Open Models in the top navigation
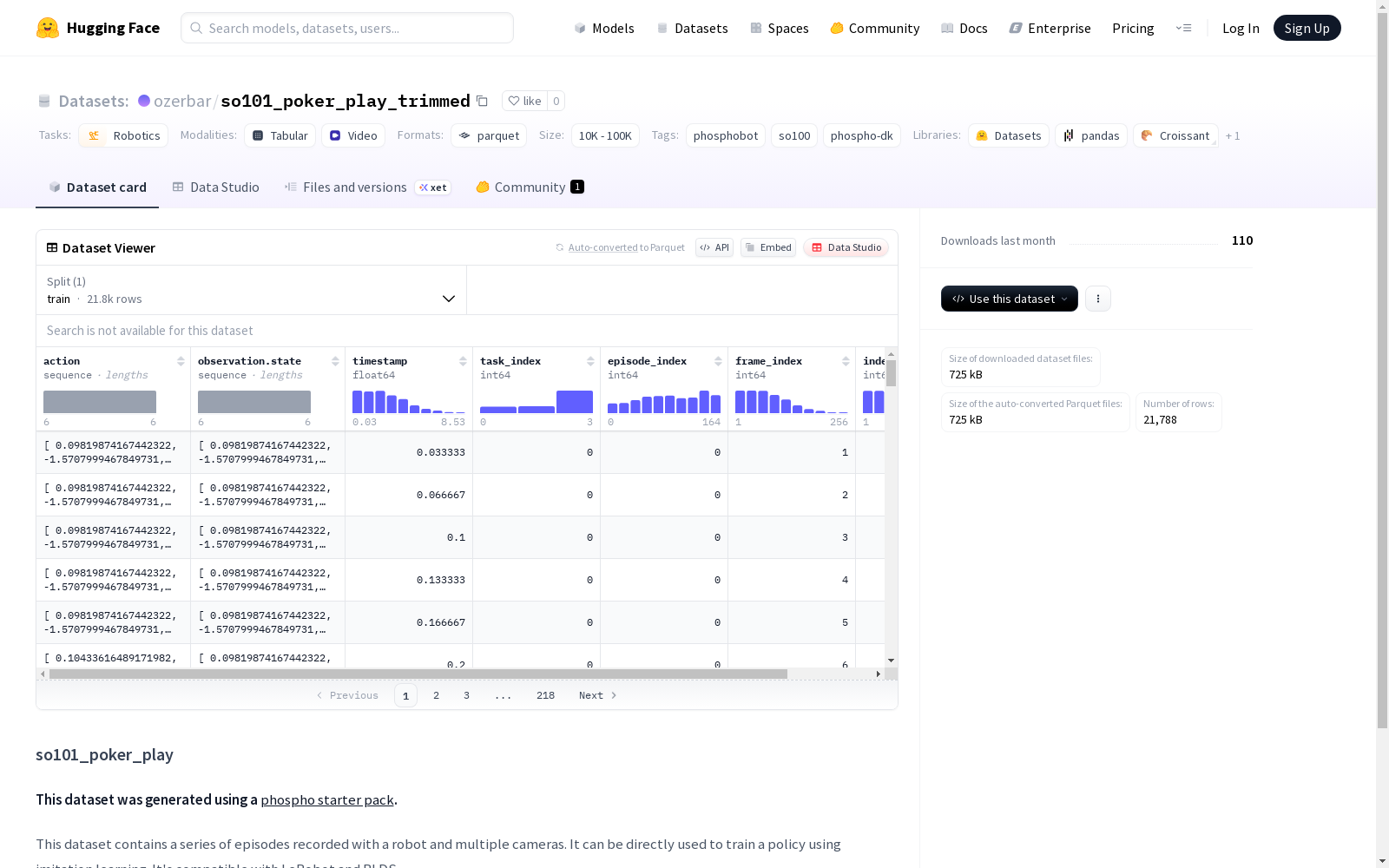Screen dimensions: 1389x868 point(604,28)
